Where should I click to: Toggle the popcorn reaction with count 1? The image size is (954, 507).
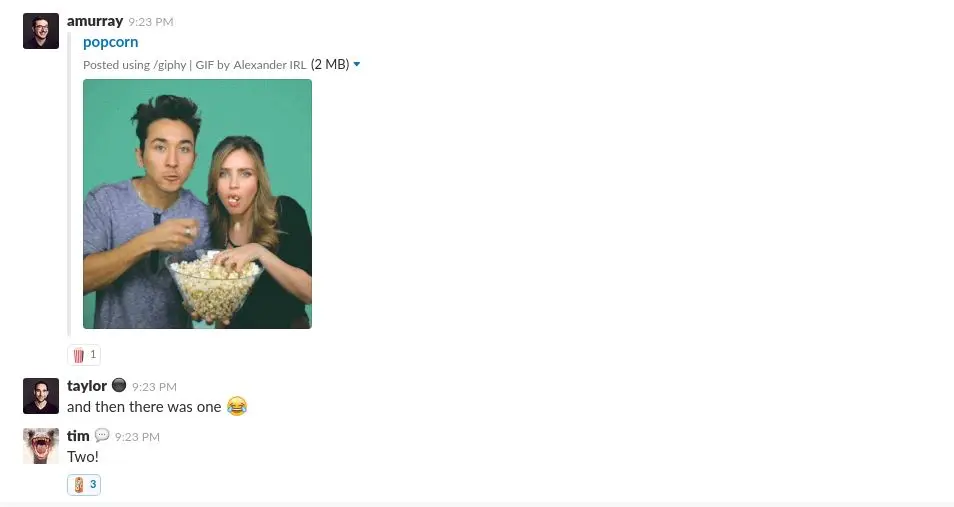84,355
